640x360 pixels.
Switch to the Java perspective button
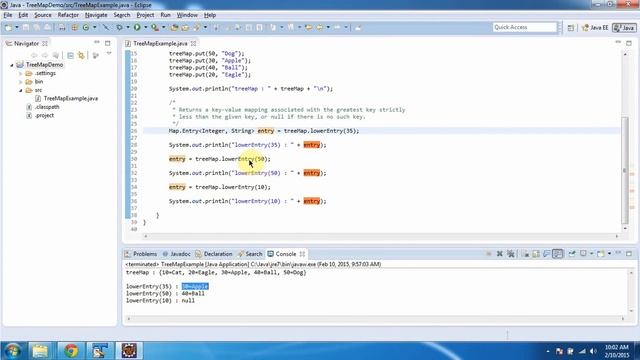pos(624,28)
